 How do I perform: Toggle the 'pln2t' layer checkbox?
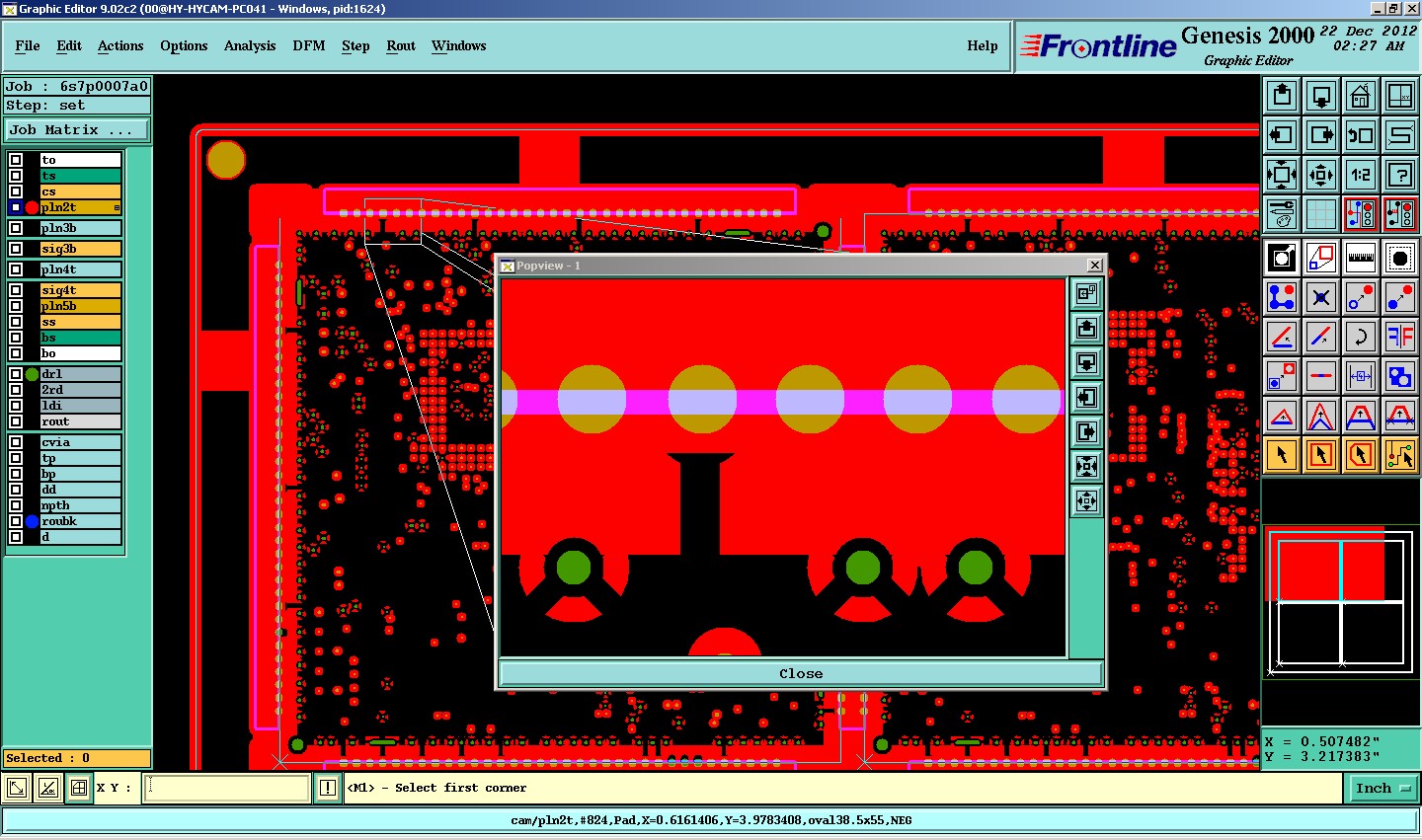(16, 207)
